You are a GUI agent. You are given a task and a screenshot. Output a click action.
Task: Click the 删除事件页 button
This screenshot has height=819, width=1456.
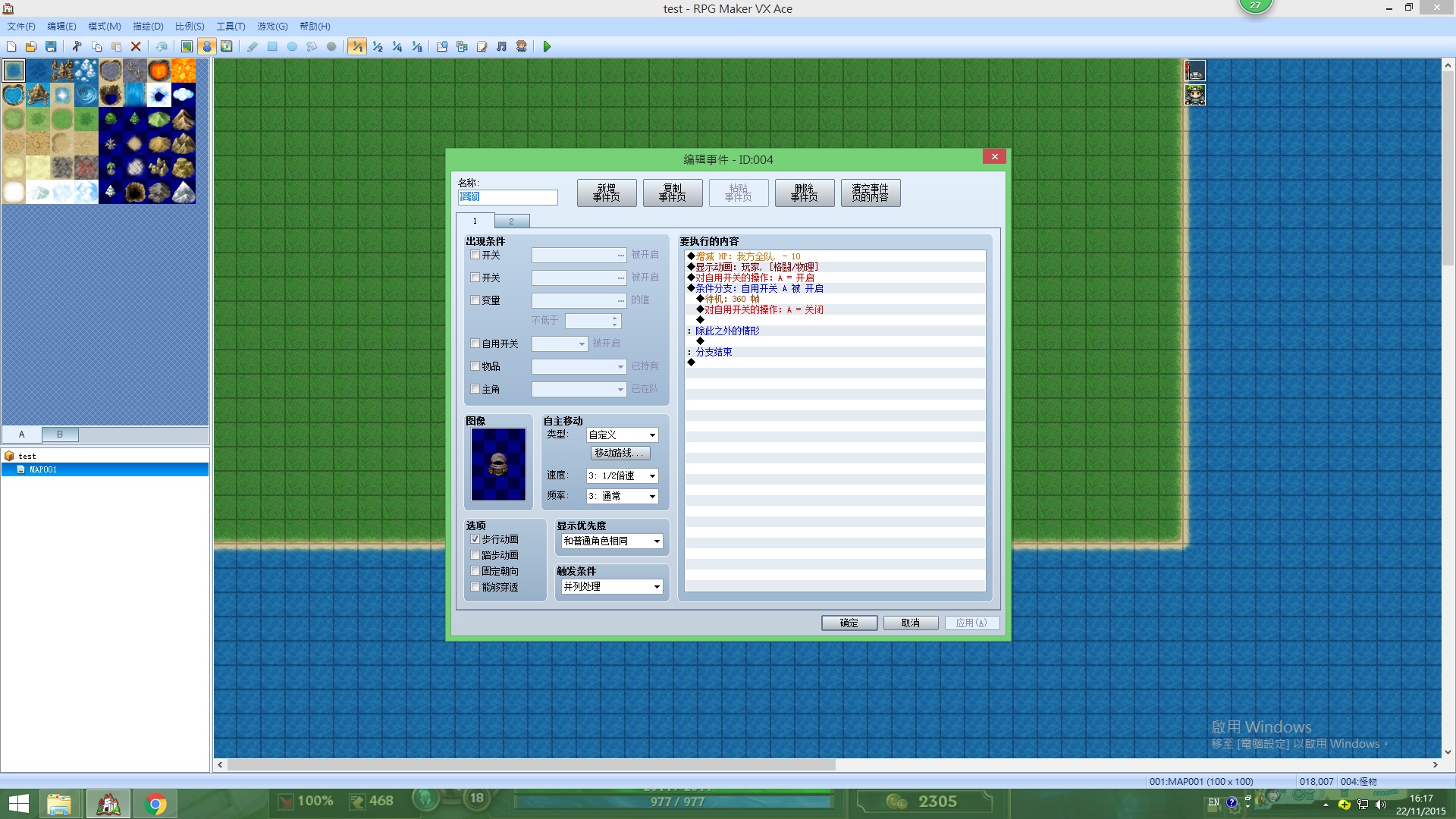point(805,193)
